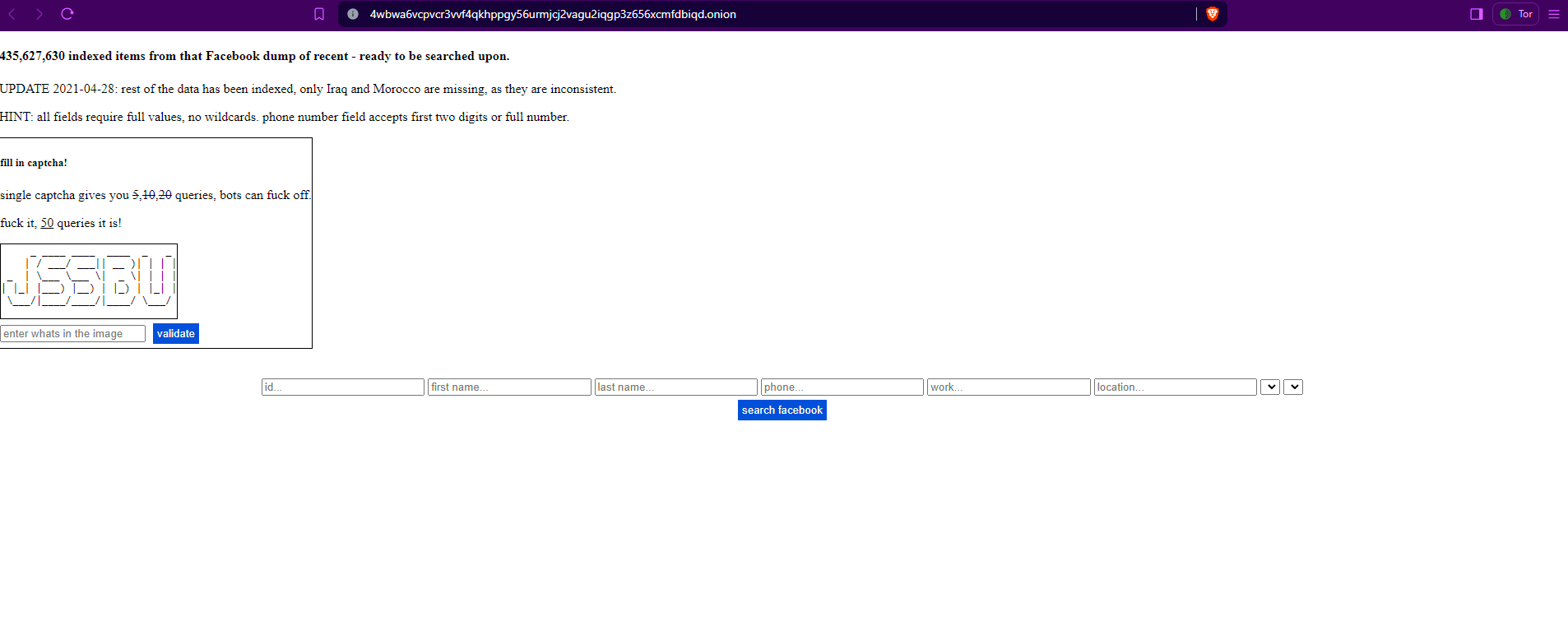Click the underlined 50 text
The image size is (1568, 640).
click(47, 223)
